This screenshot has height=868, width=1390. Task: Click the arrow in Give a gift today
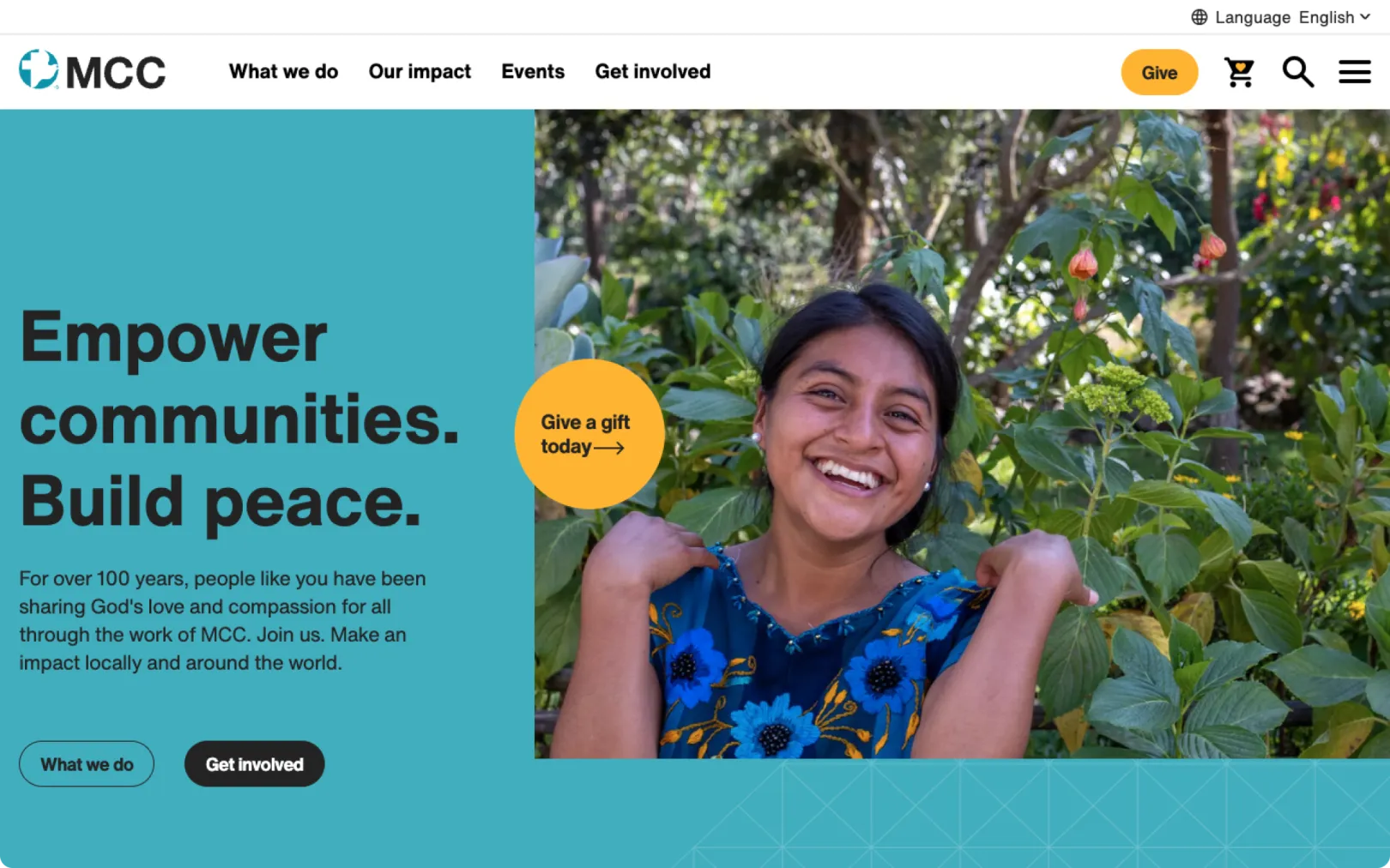[609, 448]
